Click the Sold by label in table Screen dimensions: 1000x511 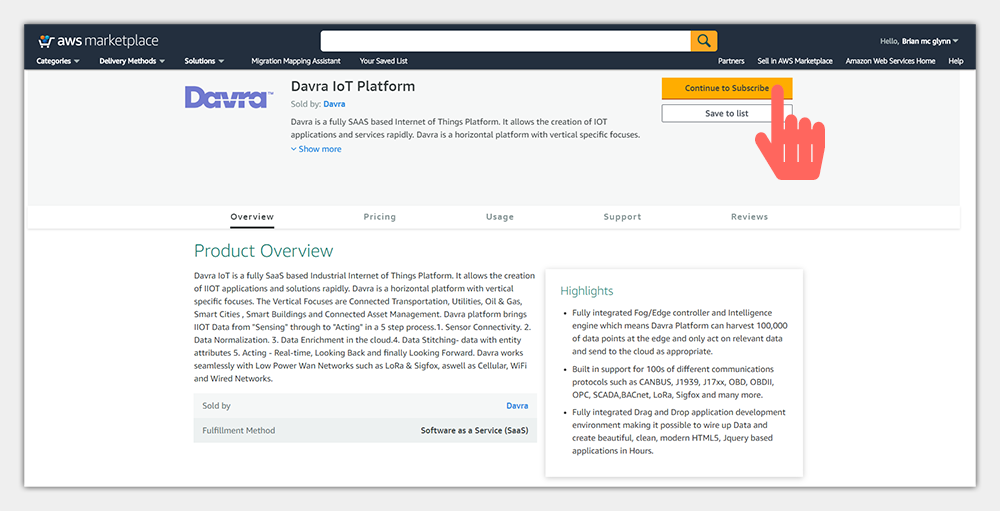(x=216, y=406)
